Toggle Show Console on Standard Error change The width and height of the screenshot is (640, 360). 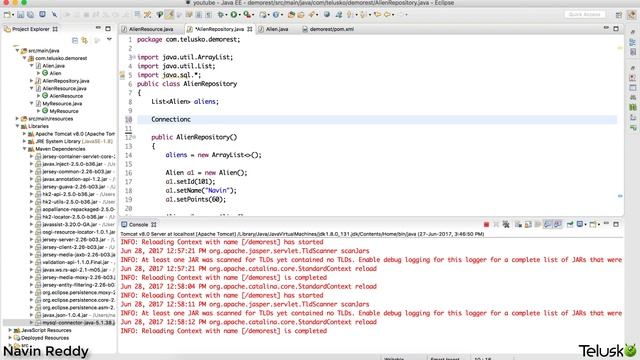(558, 224)
